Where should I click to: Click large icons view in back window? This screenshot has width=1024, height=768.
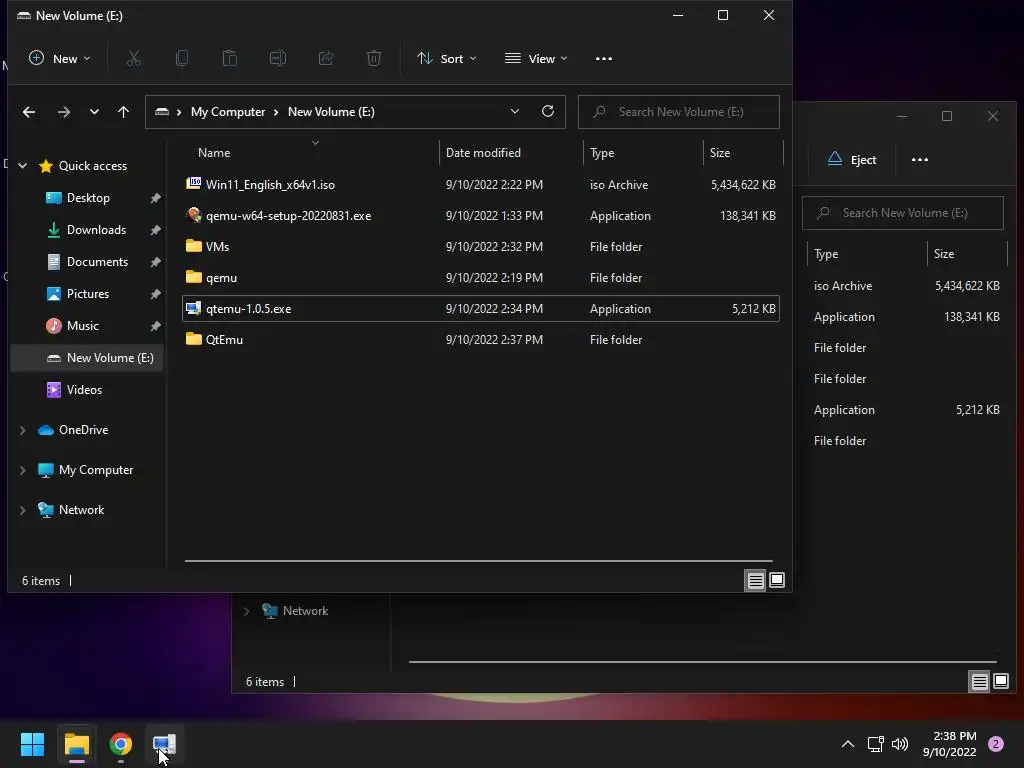[x=1001, y=682]
